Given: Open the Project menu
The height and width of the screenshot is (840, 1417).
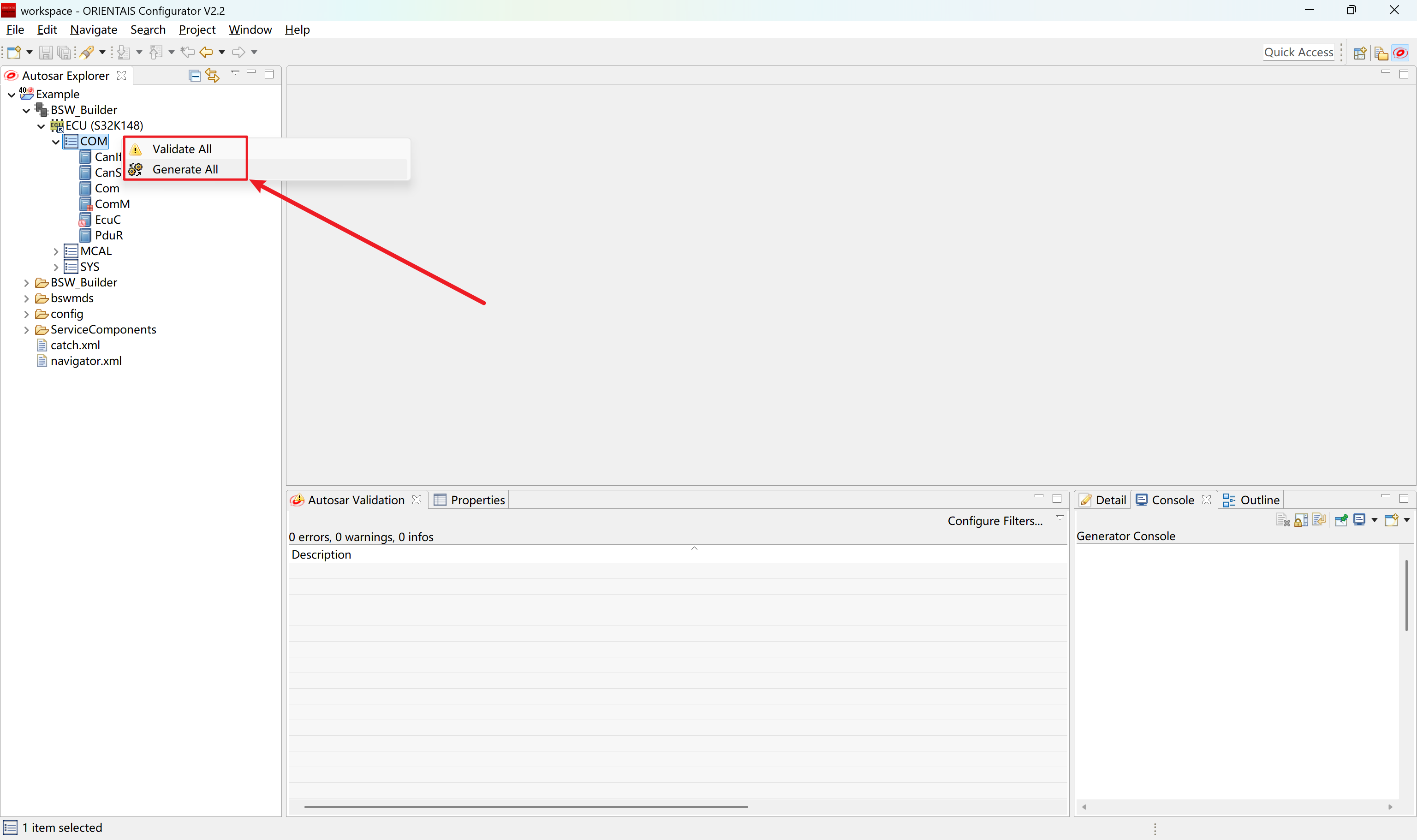Looking at the screenshot, I should [196, 30].
